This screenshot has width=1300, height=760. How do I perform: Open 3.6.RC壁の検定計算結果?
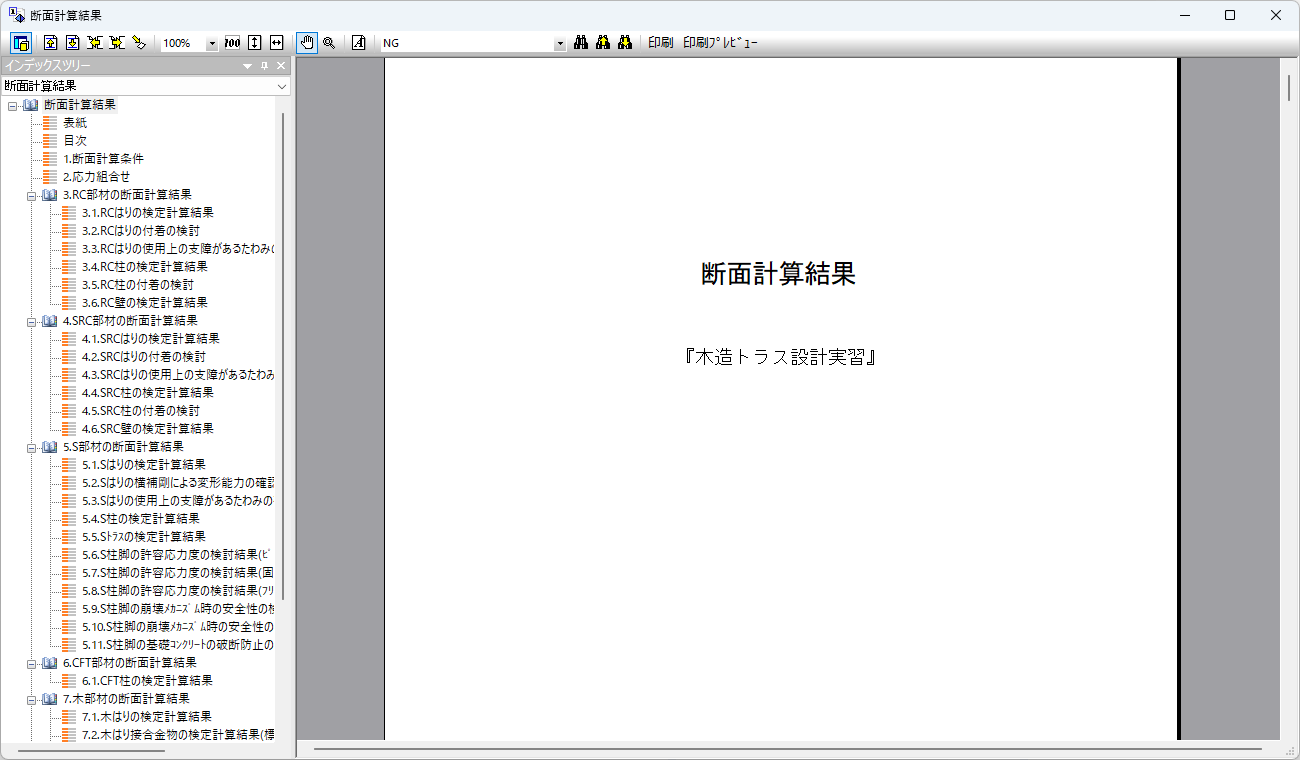[x=144, y=303]
